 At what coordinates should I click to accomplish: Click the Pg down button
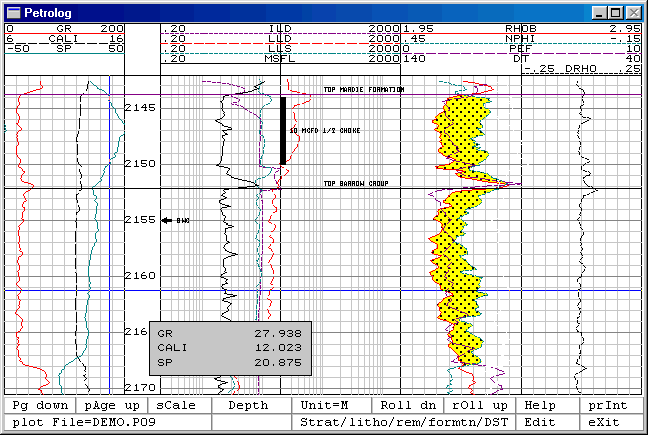point(40,405)
